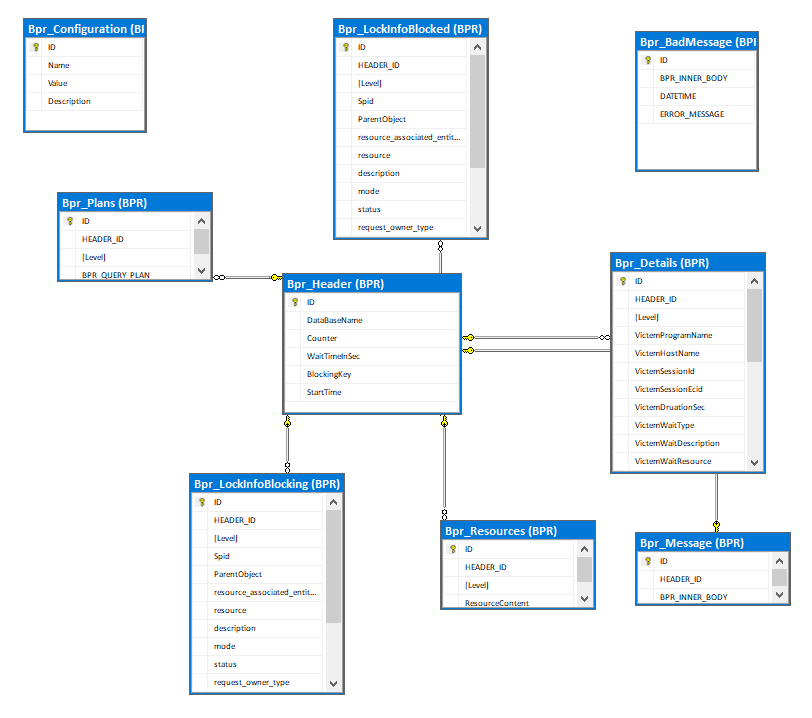Image resolution: width=812 pixels, height=718 pixels.
Task: Click scroll up arrow in Bpr_Plans table
Action: (x=201, y=221)
